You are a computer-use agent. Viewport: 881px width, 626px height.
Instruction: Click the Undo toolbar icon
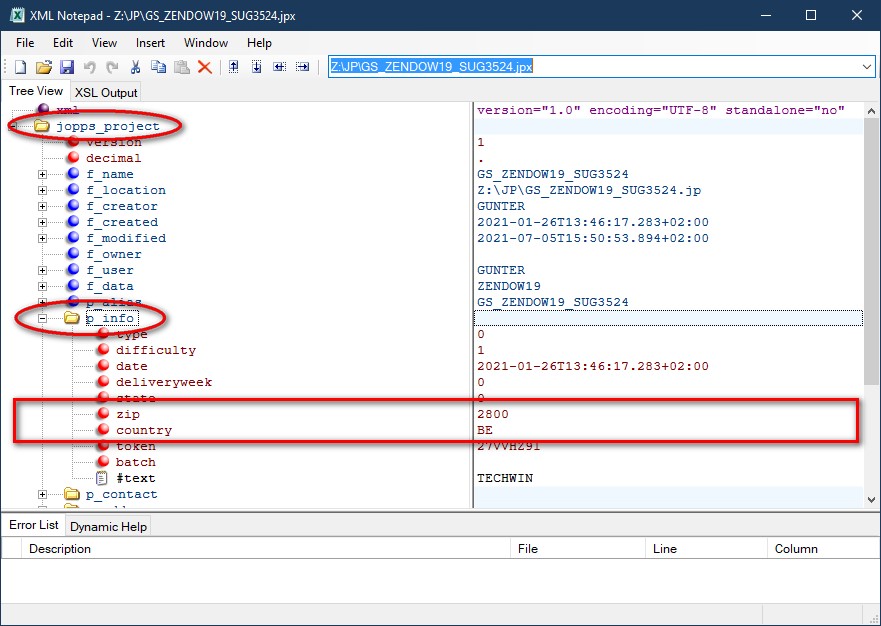[89, 67]
